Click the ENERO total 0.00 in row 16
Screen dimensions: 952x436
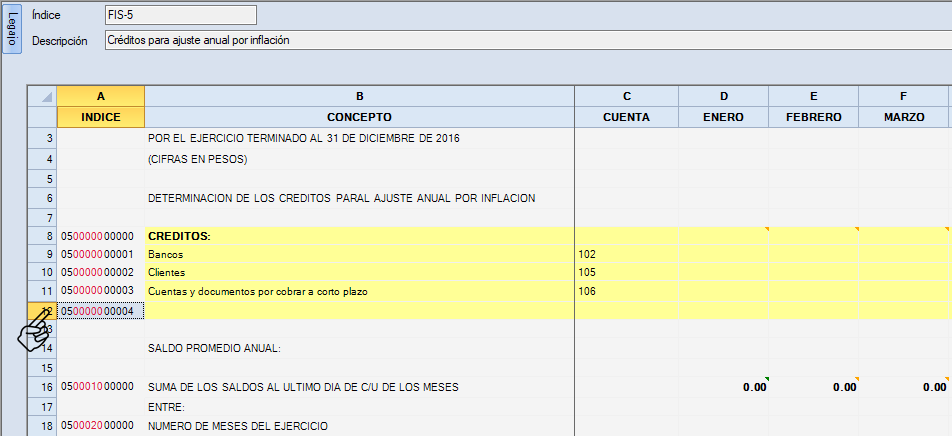723,387
